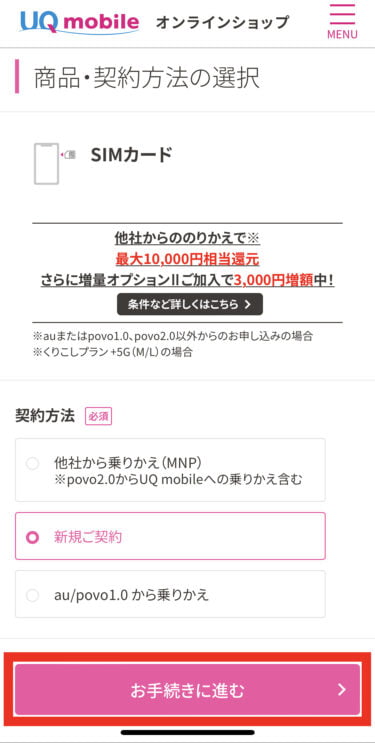The height and width of the screenshot is (743, 375).
Task: Select au/povo1.0 から乗りかえ radio button
Action: (32, 595)
